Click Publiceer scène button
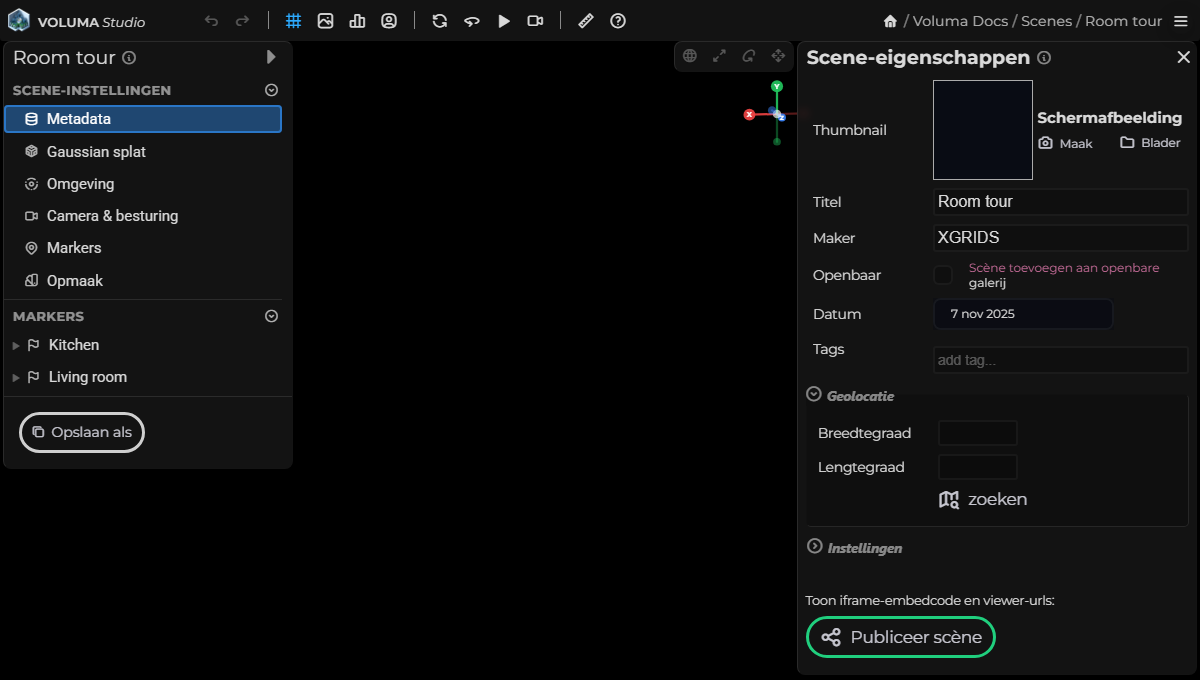Viewport: 1200px width, 680px height. point(901,637)
